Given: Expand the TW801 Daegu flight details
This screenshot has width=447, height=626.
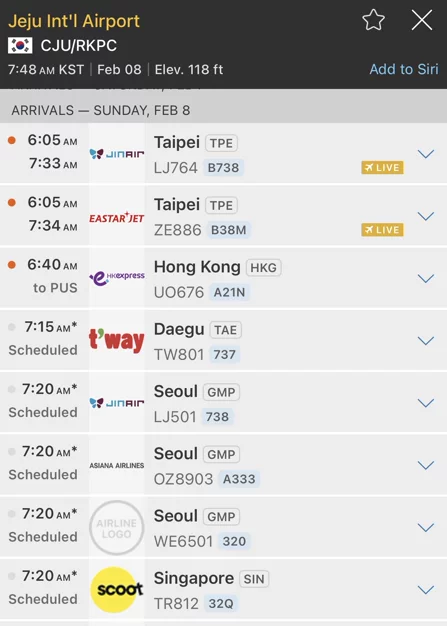Looking at the screenshot, I should point(425,341).
